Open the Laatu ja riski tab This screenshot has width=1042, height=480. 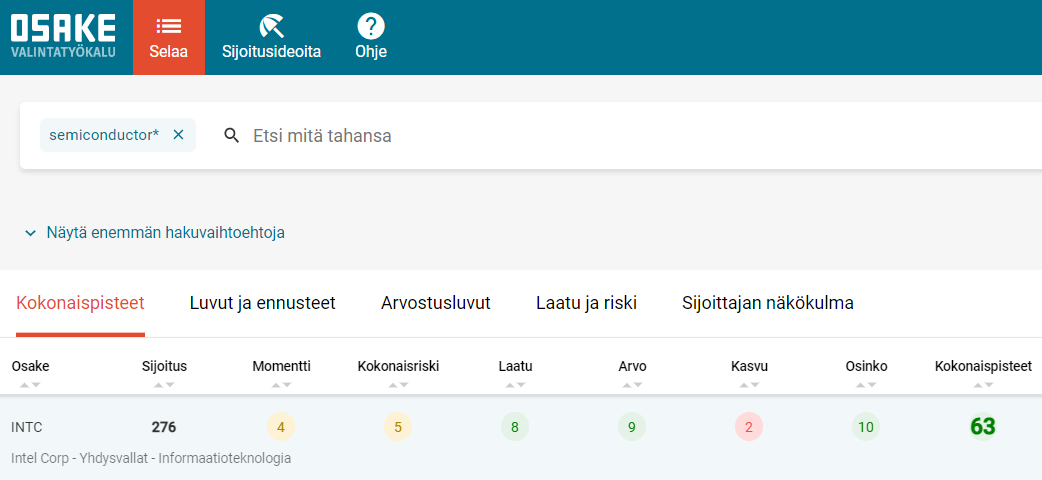(x=587, y=303)
